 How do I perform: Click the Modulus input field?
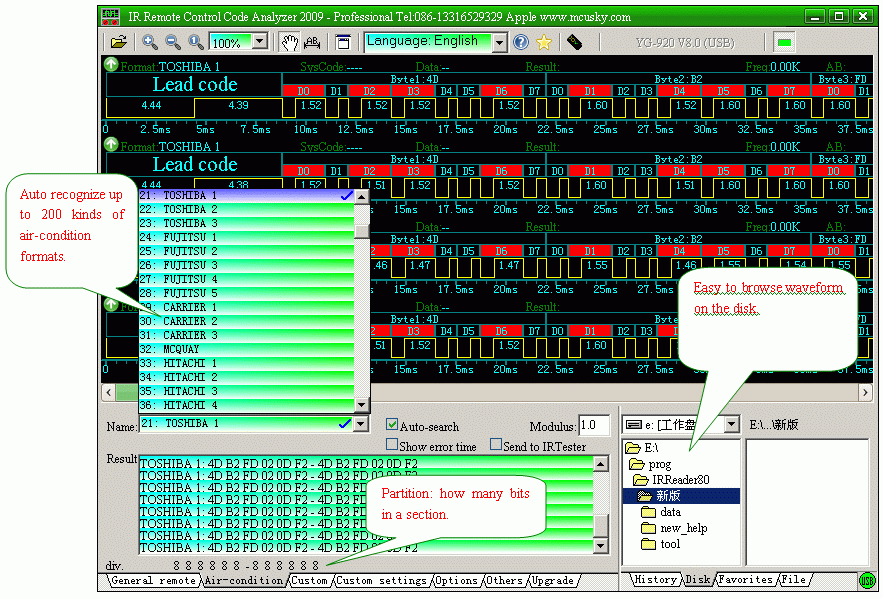click(594, 426)
